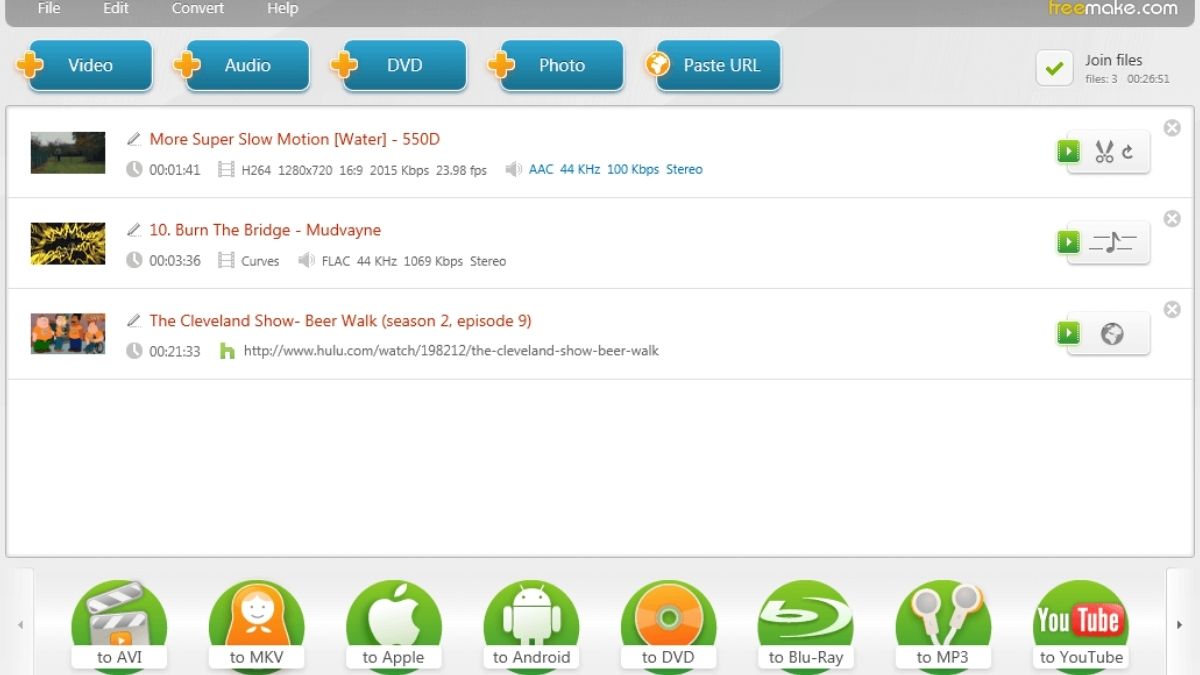Convert to AVI format
Viewport: 1200px width, 675px height.
[119, 627]
